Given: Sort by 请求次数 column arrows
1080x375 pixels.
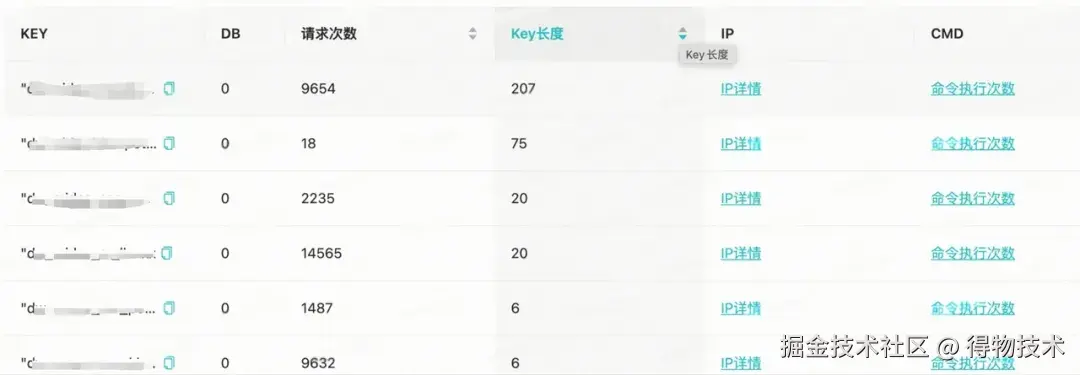Looking at the screenshot, I should coord(472,33).
